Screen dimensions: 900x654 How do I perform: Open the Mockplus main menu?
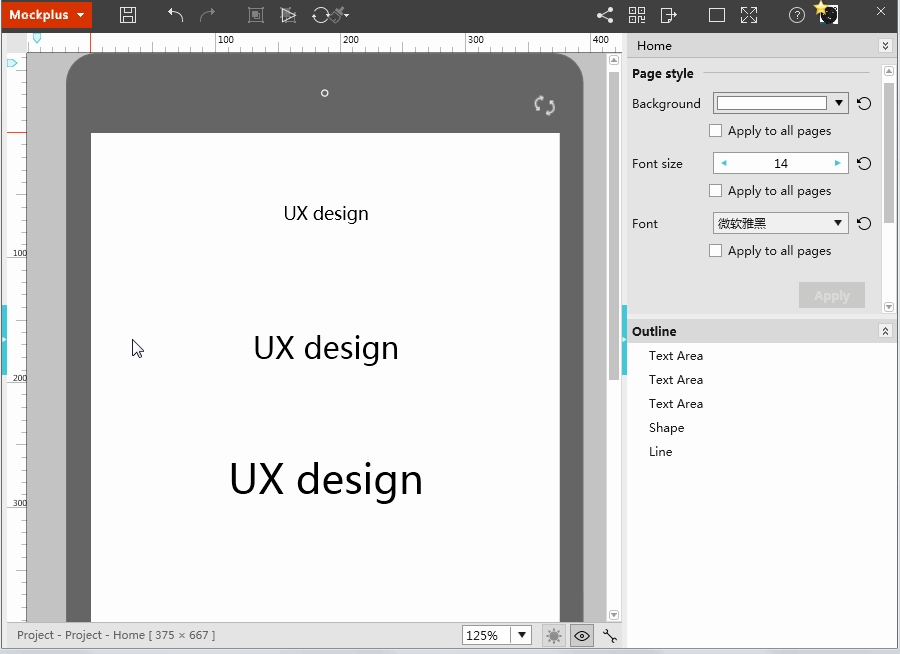point(46,15)
